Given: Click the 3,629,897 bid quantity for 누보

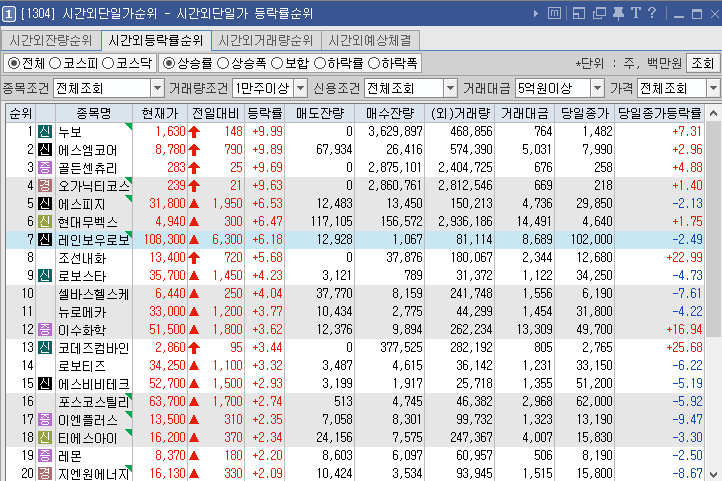Looking at the screenshot, I should coord(396,132).
